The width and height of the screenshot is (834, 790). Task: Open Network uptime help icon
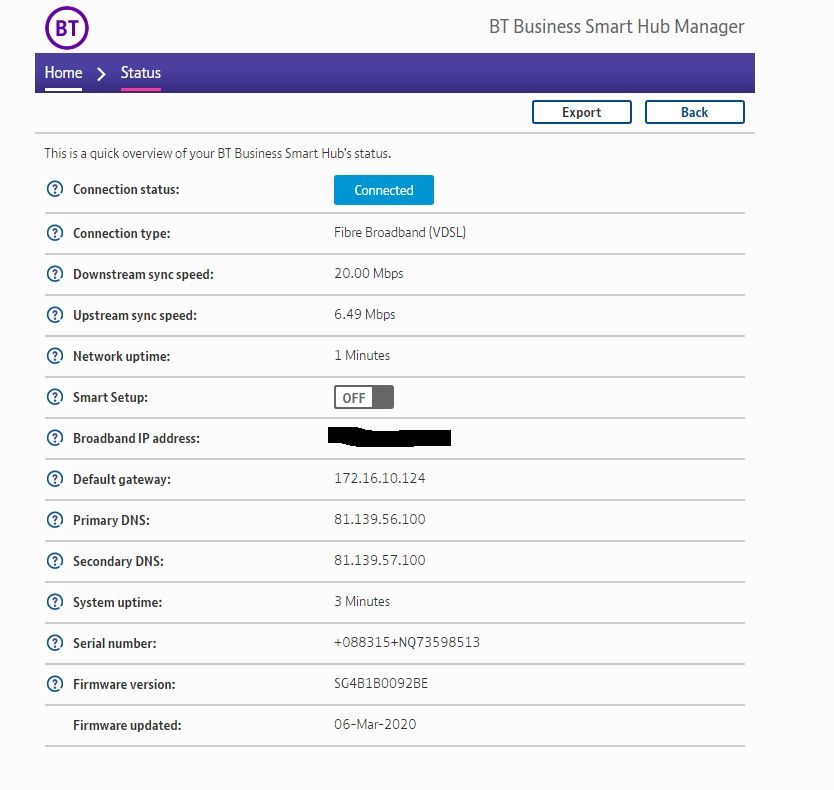pos(55,356)
